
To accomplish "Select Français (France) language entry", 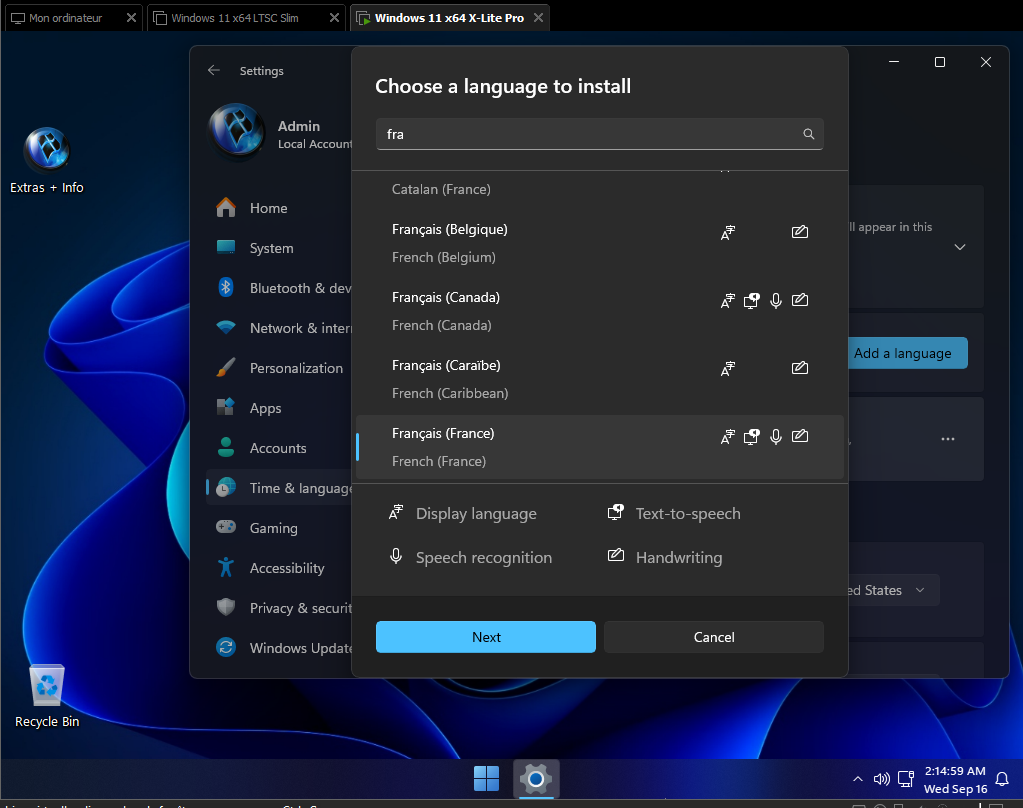I will point(600,448).
